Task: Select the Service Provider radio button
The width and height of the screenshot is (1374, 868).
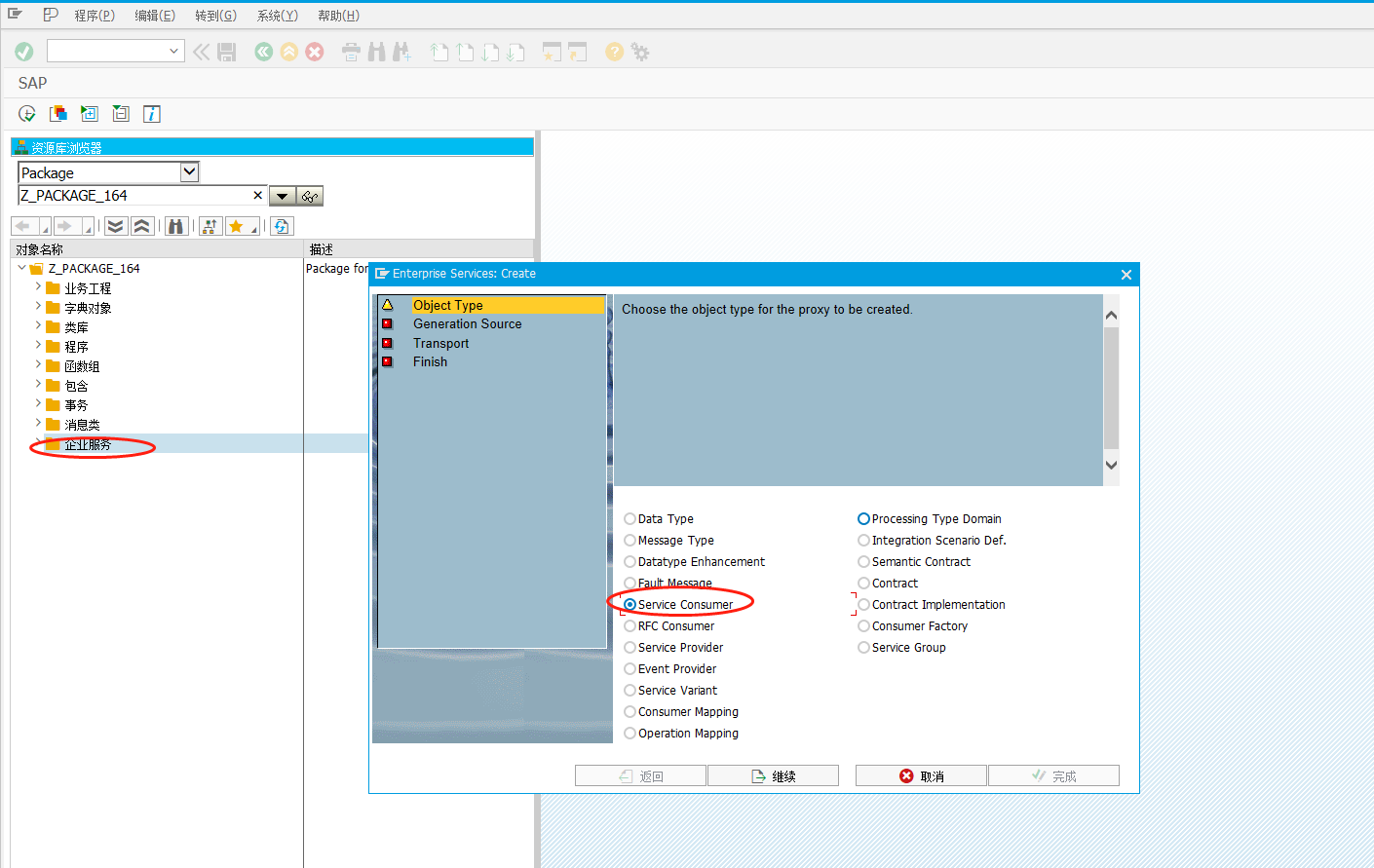Action: 630,648
